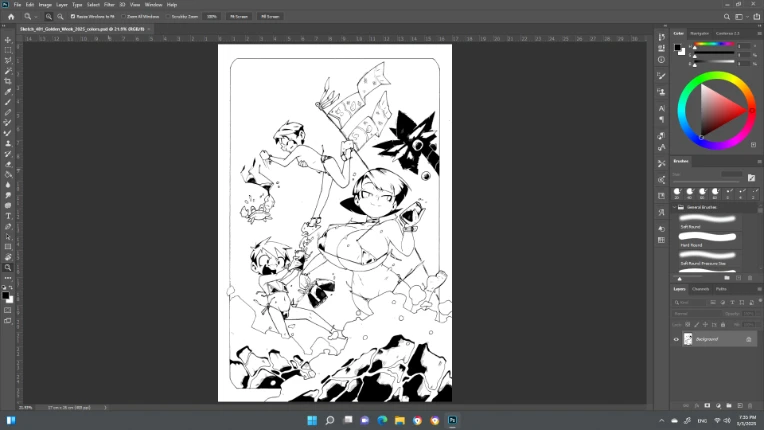764x430 pixels.
Task: Click the foreground color swatch in Color panel
Action: click(677, 47)
